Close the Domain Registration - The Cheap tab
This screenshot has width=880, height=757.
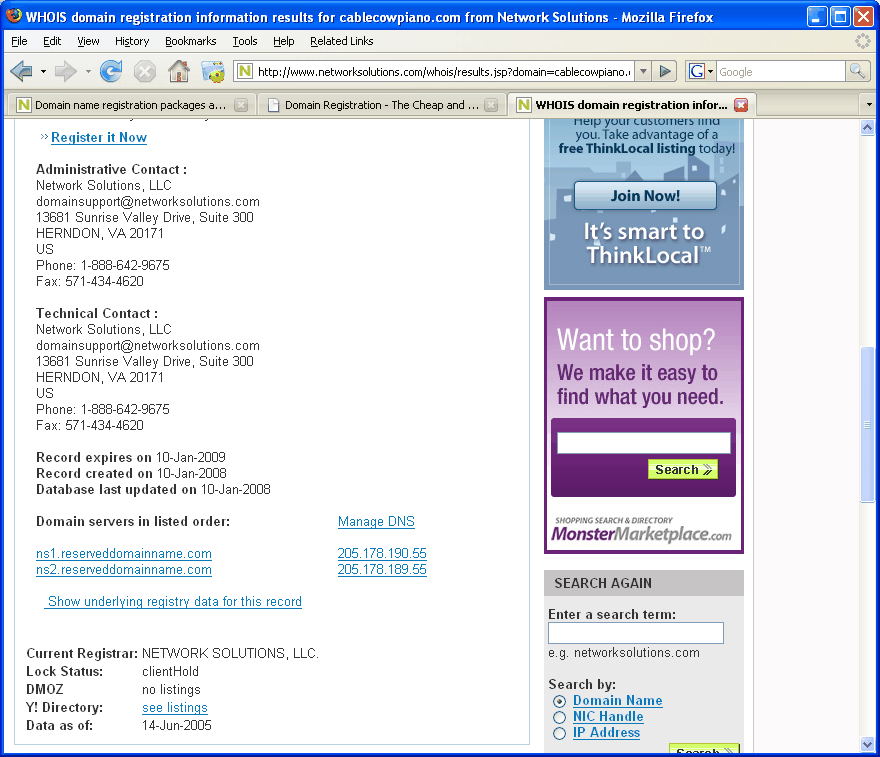coord(491,105)
